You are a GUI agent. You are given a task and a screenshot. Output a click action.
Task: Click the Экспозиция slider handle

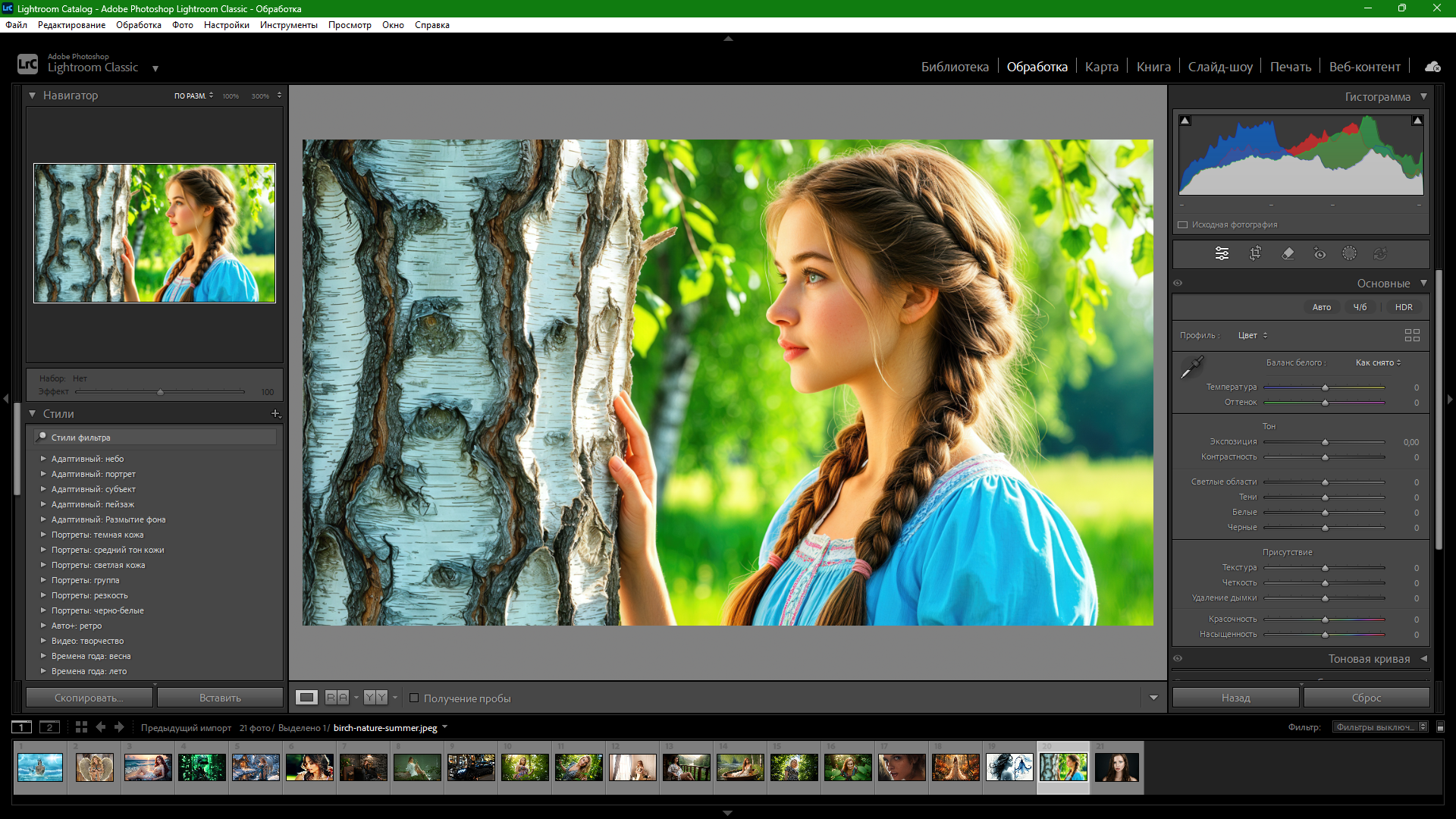[1325, 442]
